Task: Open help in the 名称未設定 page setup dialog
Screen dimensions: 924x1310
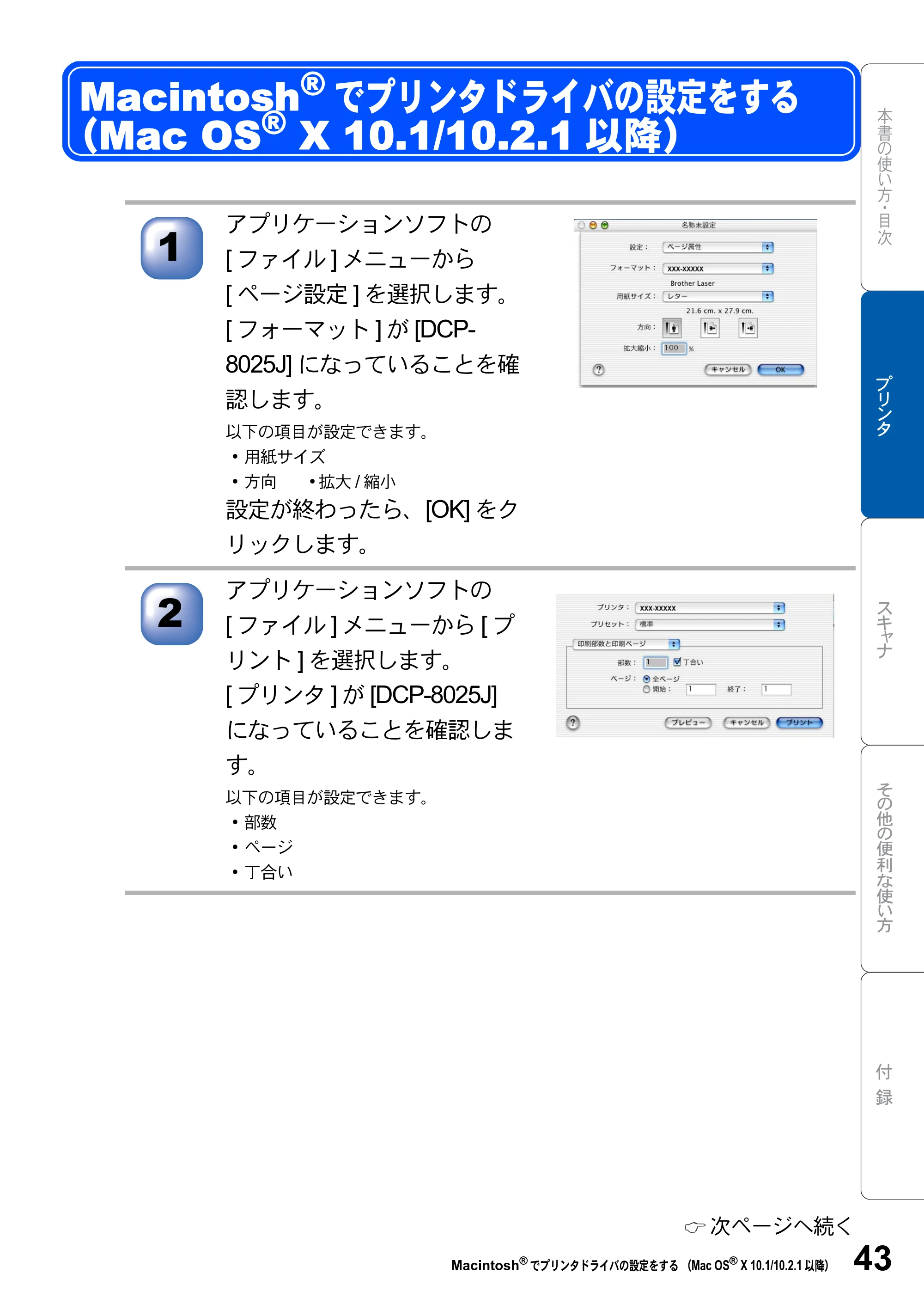Action: pyautogui.click(x=598, y=370)
